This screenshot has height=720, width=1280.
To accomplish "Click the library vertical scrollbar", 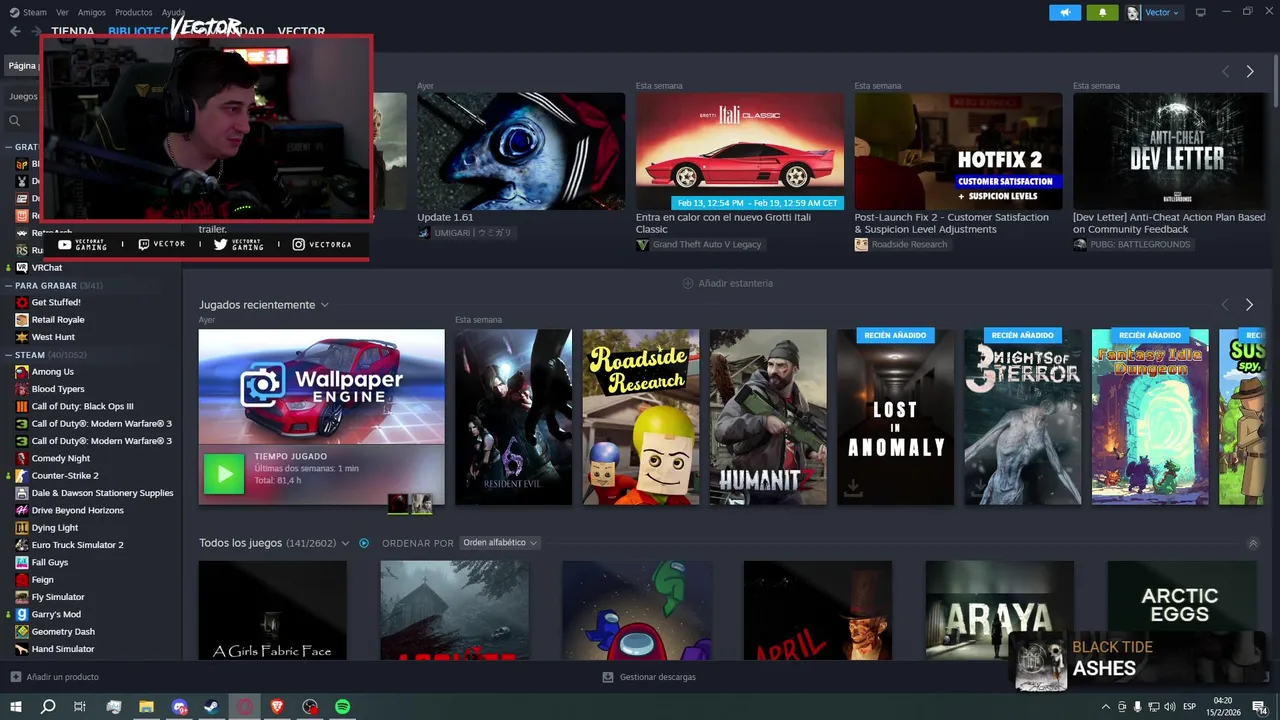I will tap(1275, 80).
